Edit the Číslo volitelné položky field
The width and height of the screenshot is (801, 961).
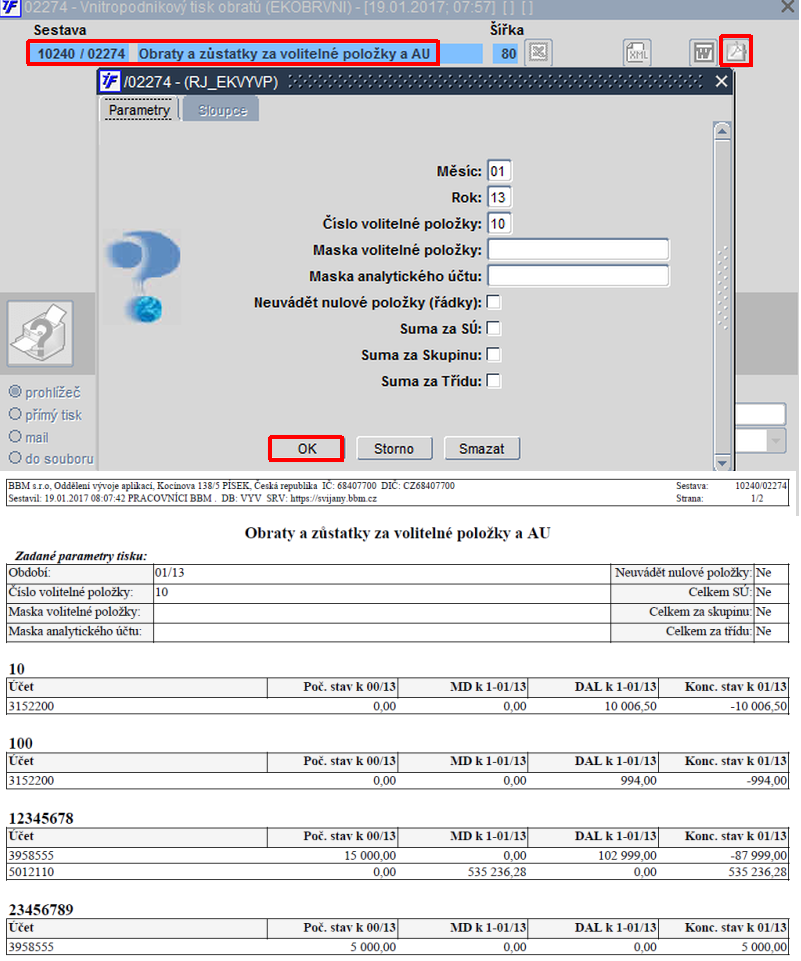[499, 224]
